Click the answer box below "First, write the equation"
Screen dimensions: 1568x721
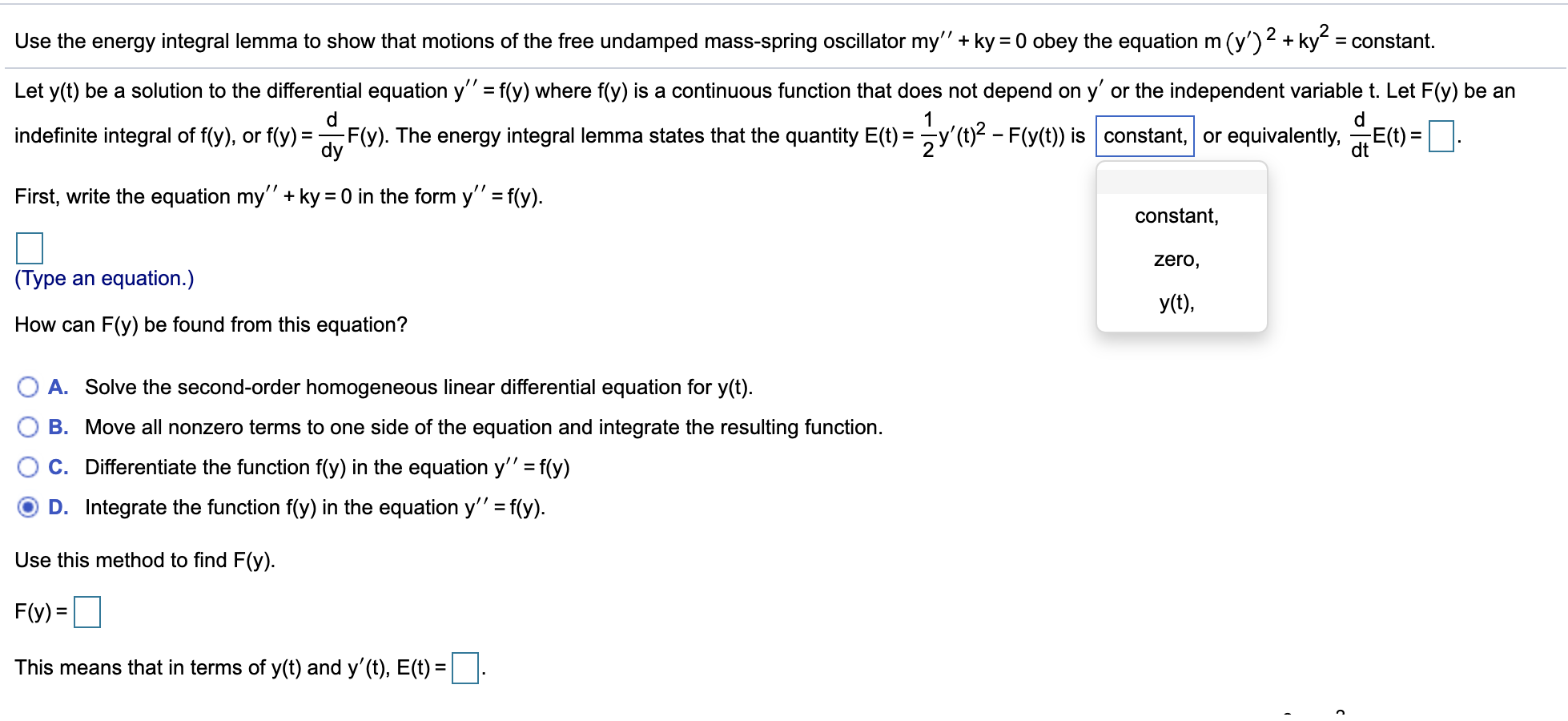(28, 249)
